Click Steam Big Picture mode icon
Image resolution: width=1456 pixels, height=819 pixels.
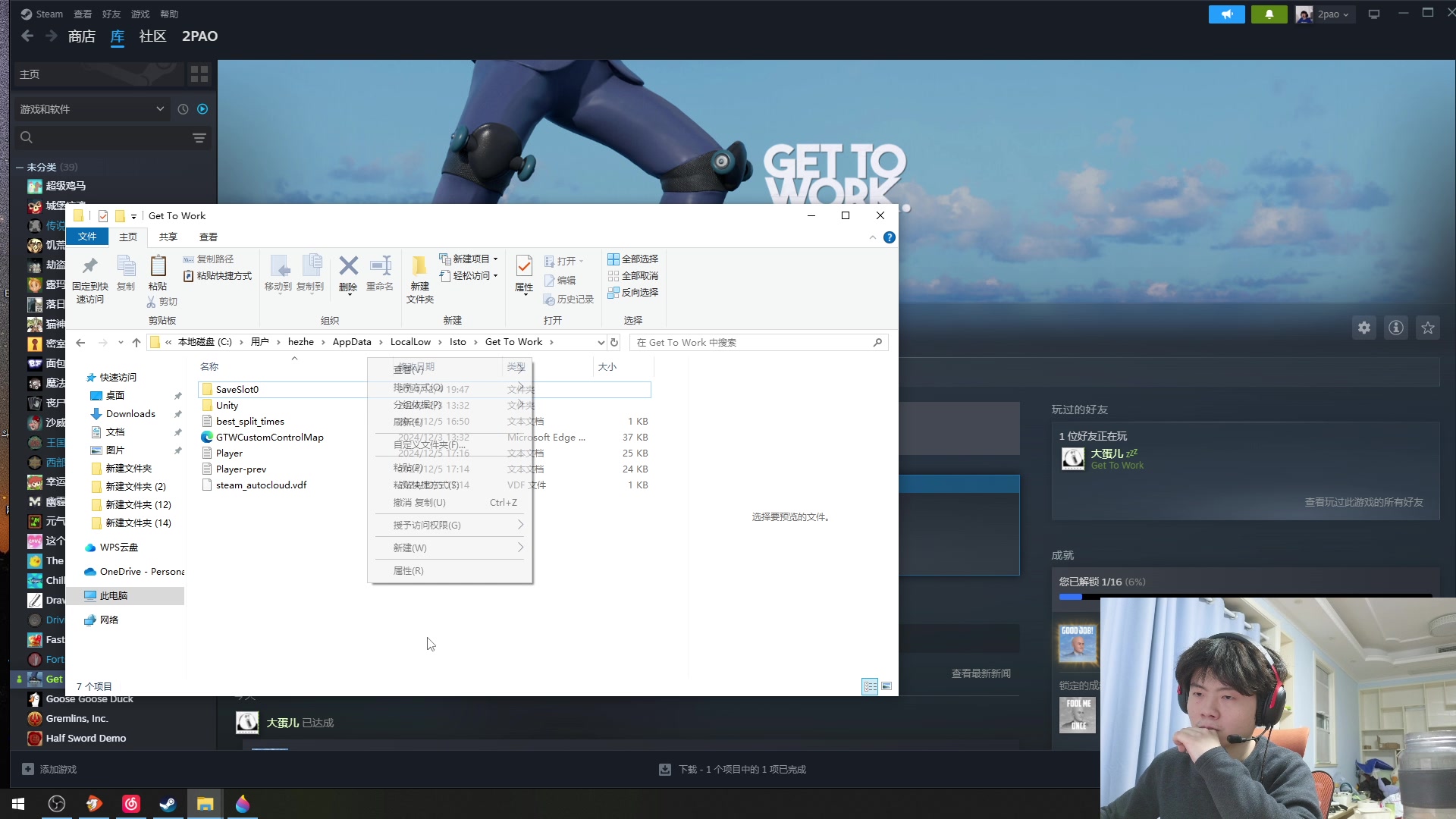(x=1373, y=14)
